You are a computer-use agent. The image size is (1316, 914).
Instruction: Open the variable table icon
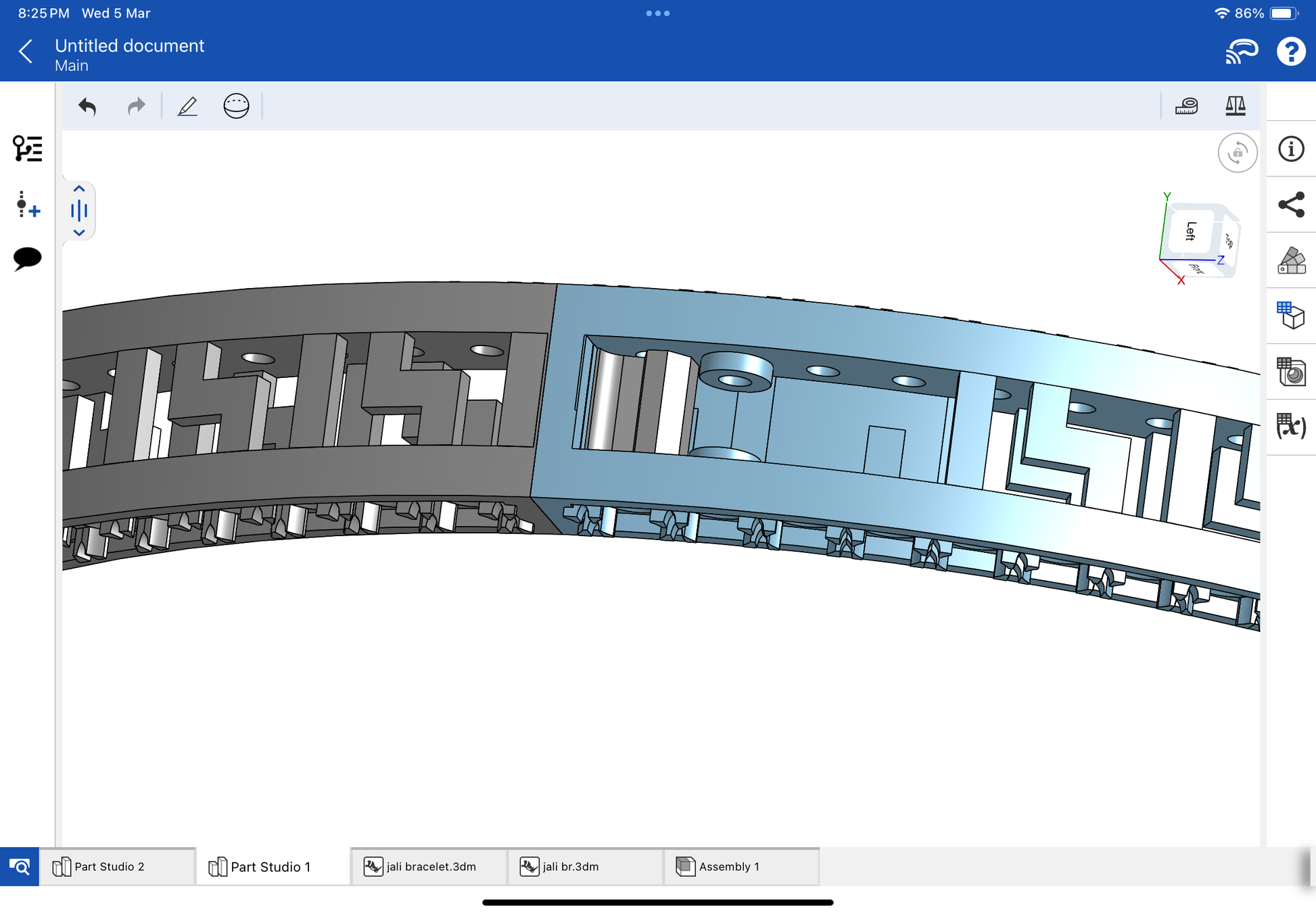point(1290,426)
